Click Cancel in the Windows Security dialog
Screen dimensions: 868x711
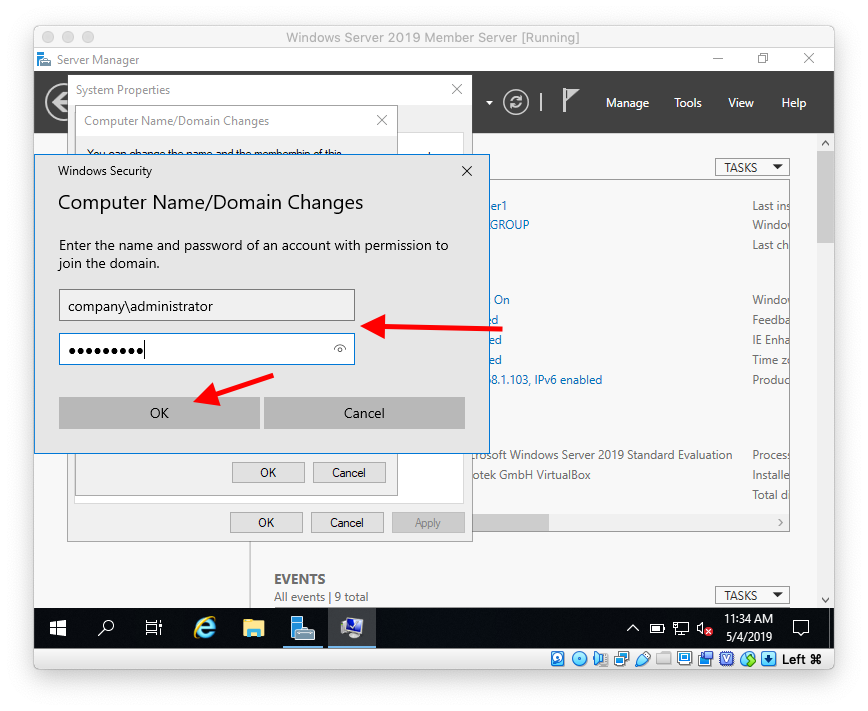pyautogui.click(x=364, y=412)
